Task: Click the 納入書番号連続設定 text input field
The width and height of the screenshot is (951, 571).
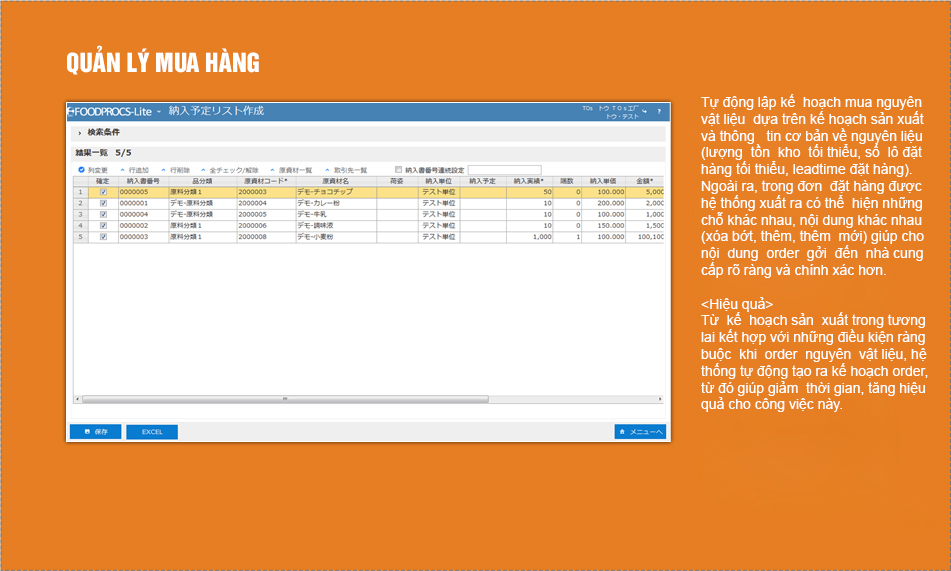Action: (504, 170)
